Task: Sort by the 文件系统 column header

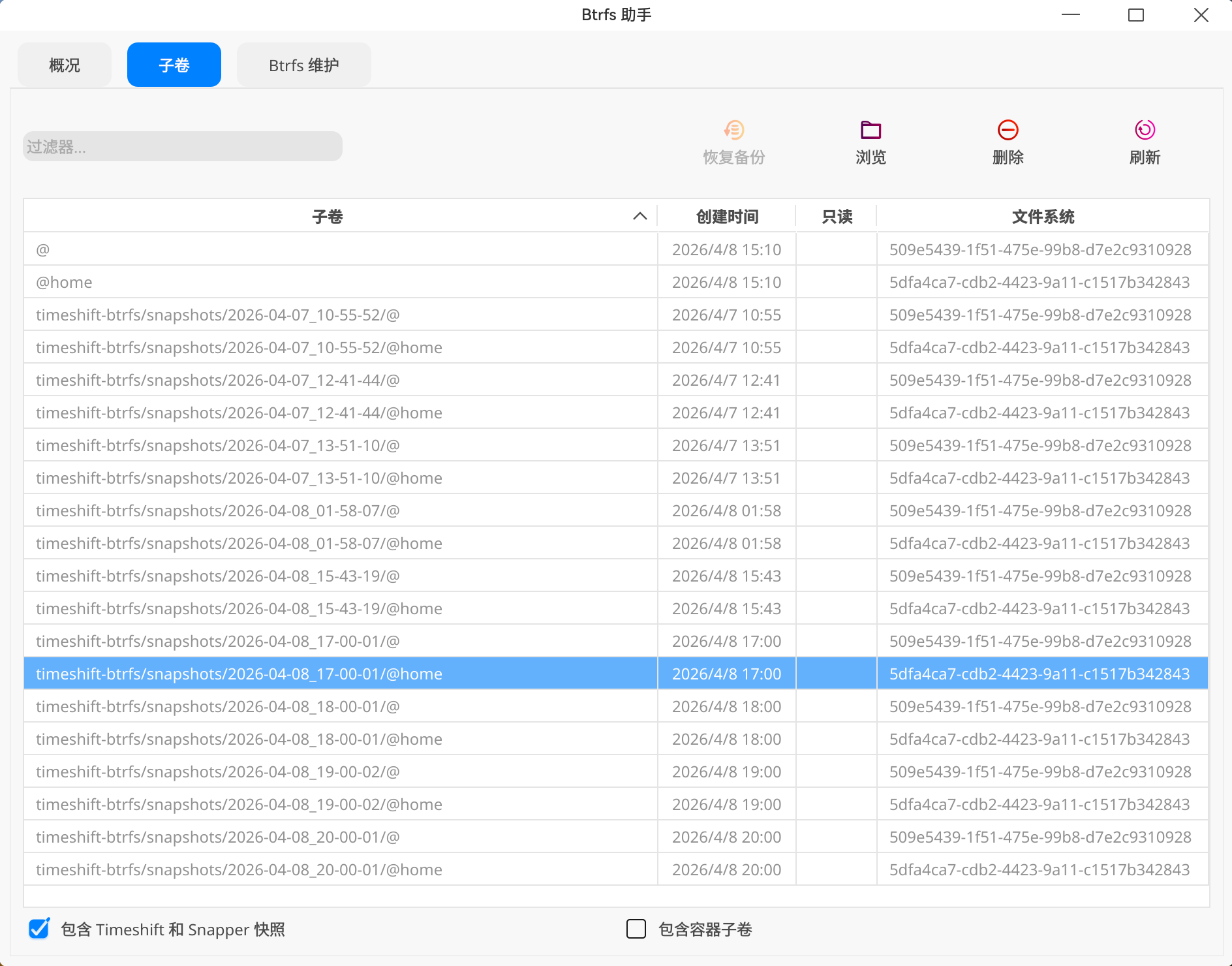Action: point(1042,215)
